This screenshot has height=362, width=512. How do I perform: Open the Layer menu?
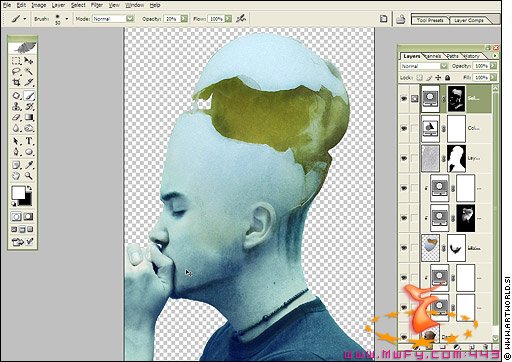tap(58, 5)
